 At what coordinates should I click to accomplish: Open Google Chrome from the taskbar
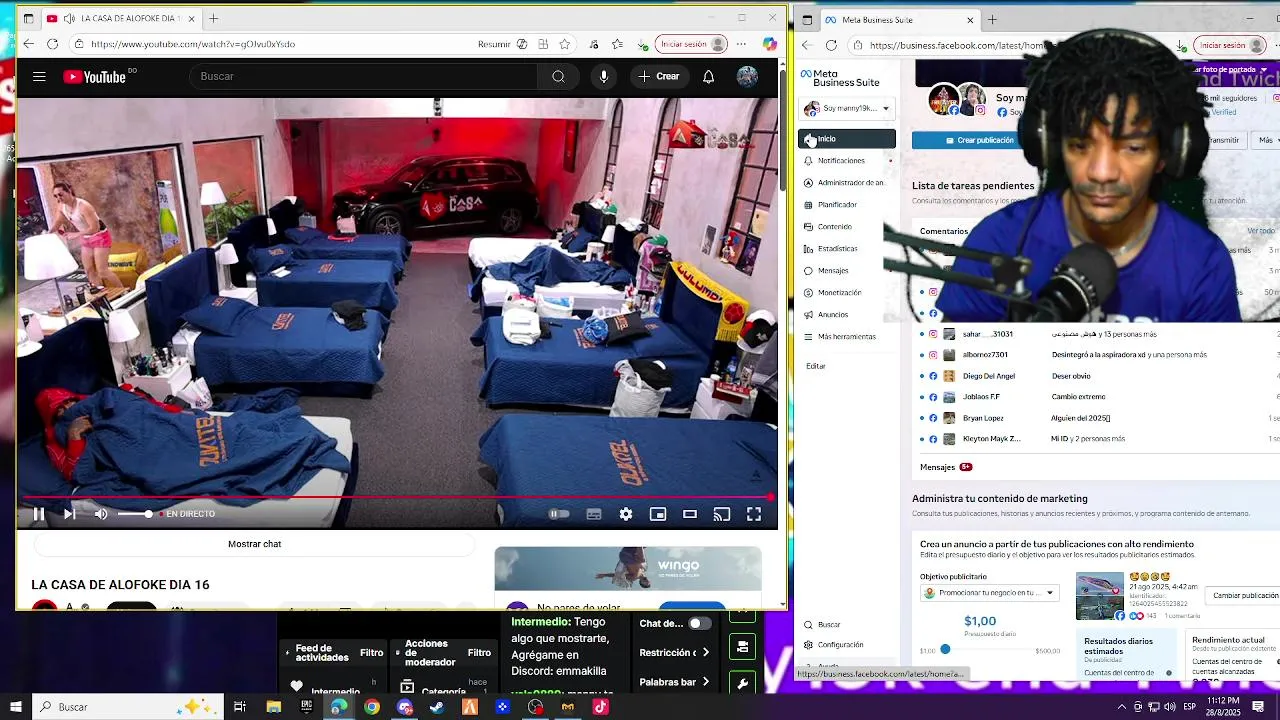371,707
